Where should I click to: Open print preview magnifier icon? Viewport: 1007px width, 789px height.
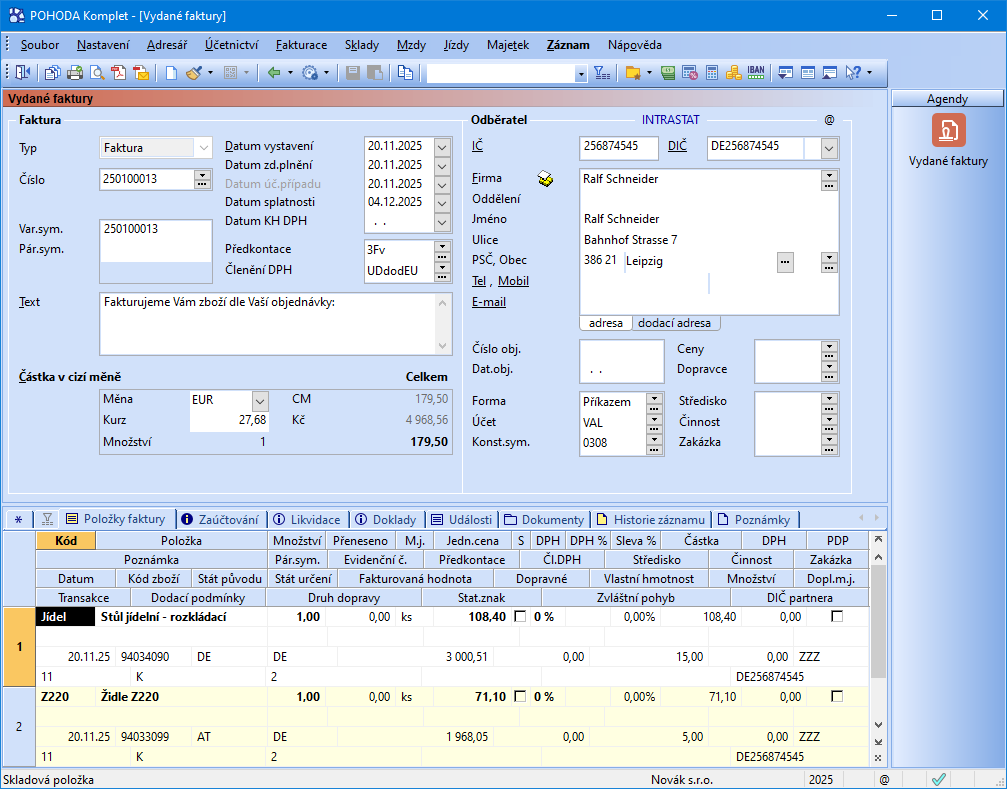(97, 73)
